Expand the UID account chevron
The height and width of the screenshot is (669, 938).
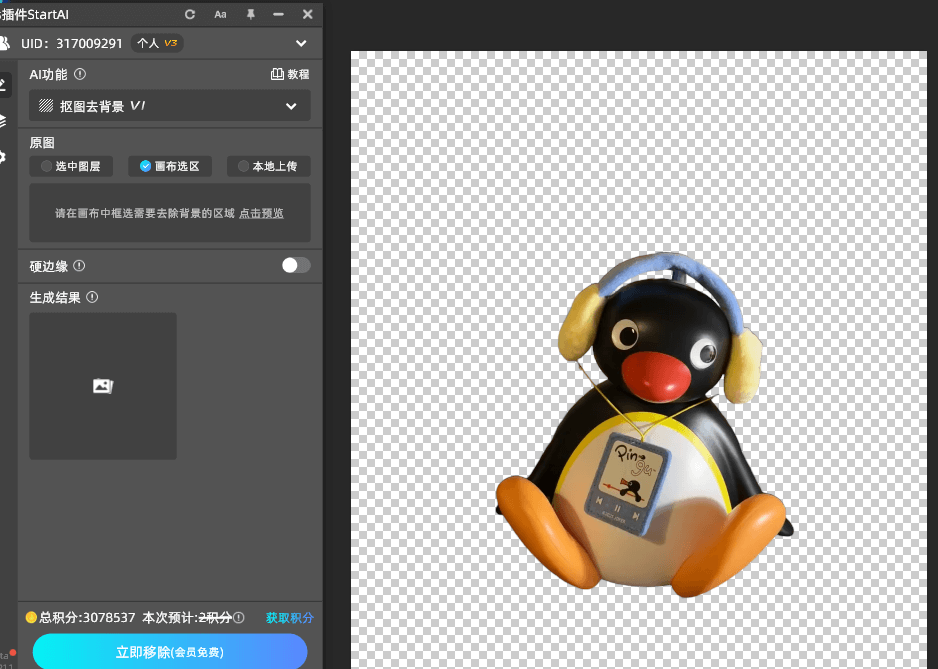click(x=301, y=44)
